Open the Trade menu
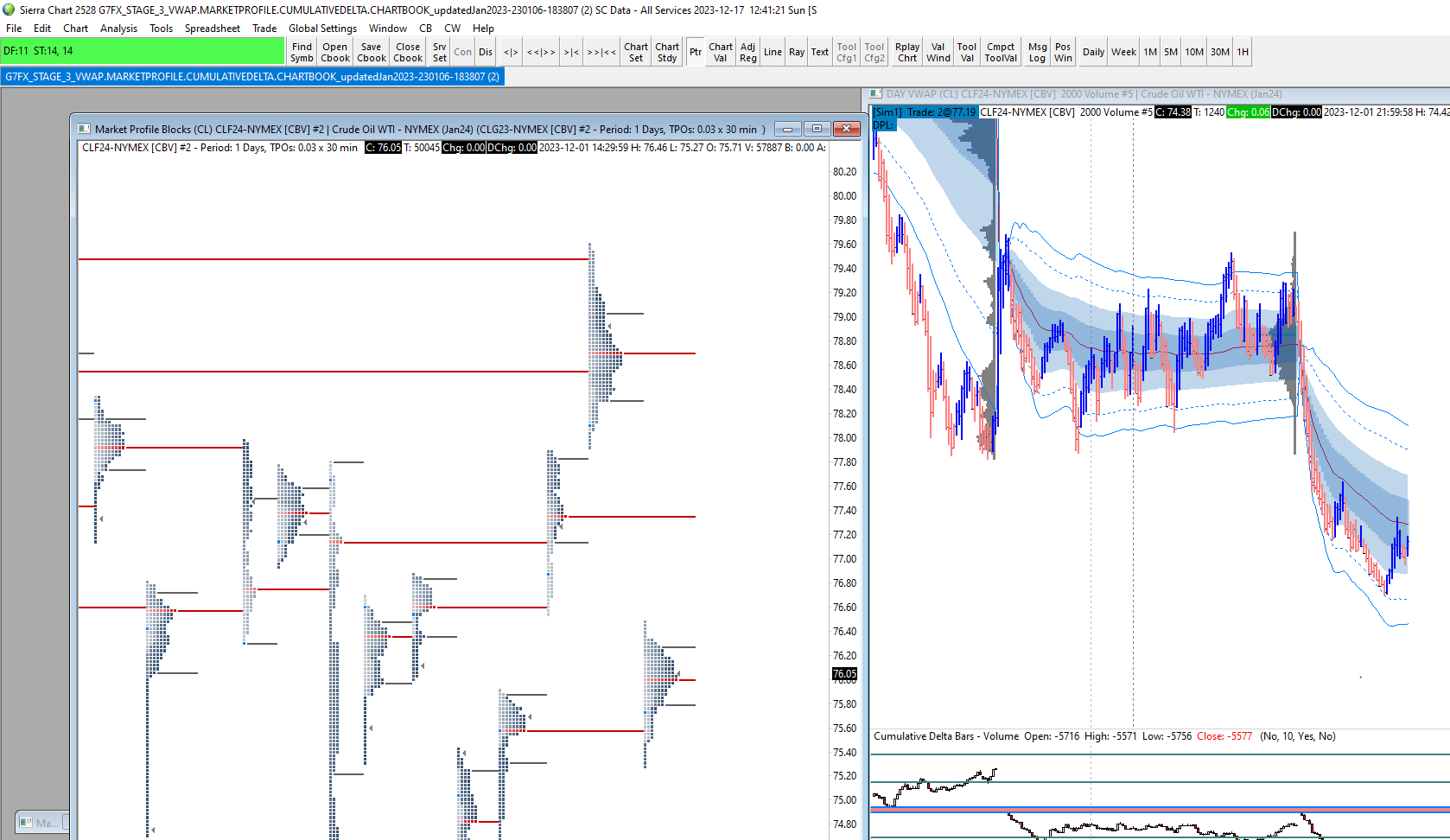 (264, 29)
